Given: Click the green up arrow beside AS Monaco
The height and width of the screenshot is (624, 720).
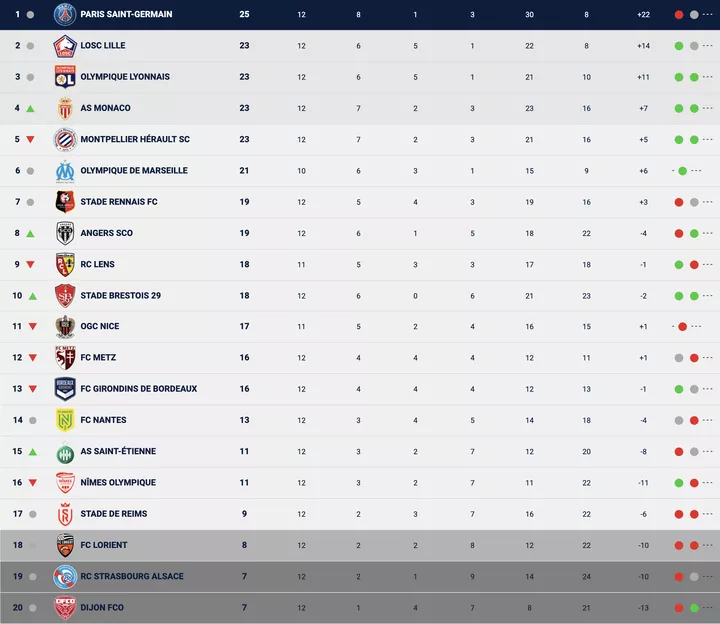Looking at the screenshot, I should (x=30, y=108).
